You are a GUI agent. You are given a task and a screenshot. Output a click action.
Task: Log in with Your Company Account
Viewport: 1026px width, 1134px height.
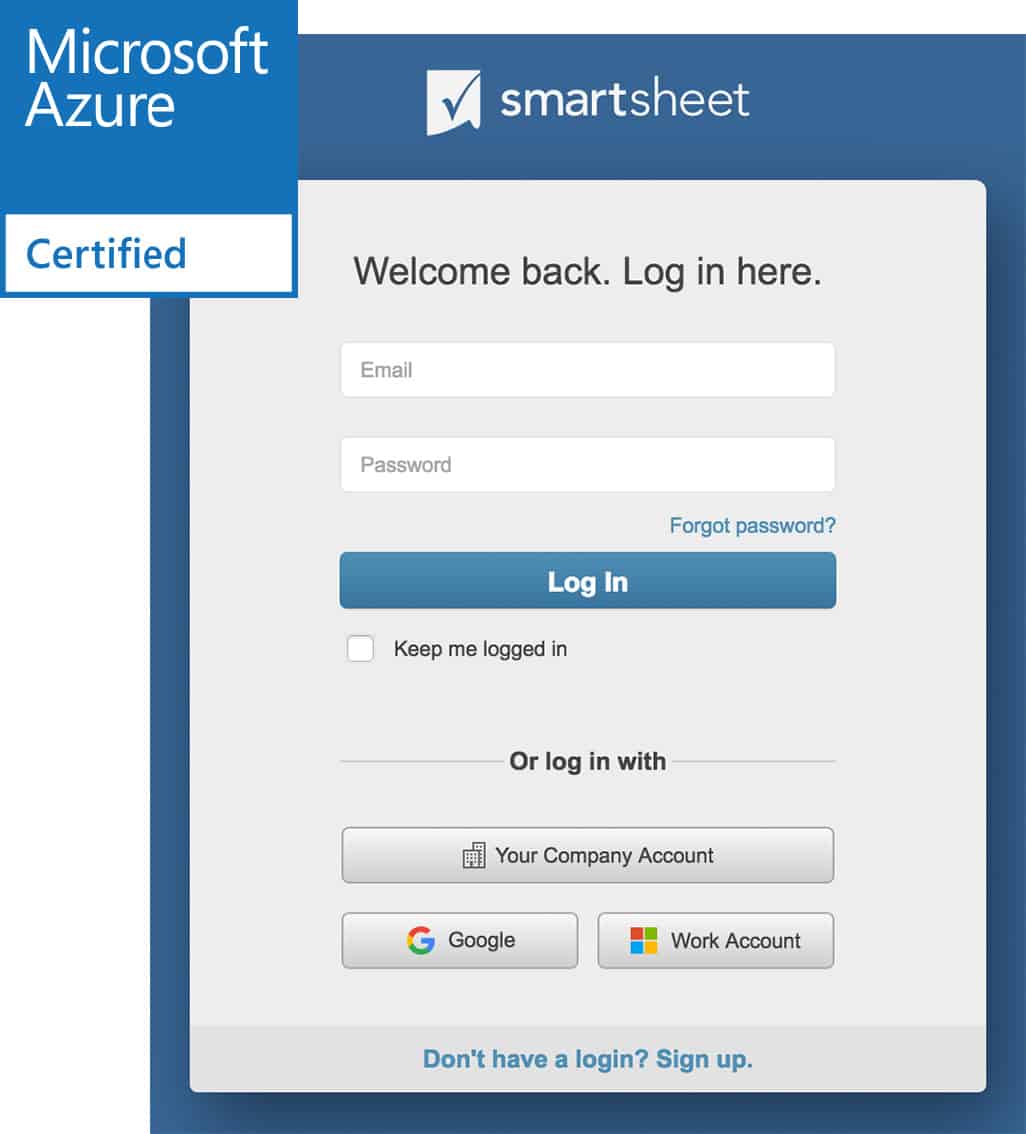pos(588,855)
